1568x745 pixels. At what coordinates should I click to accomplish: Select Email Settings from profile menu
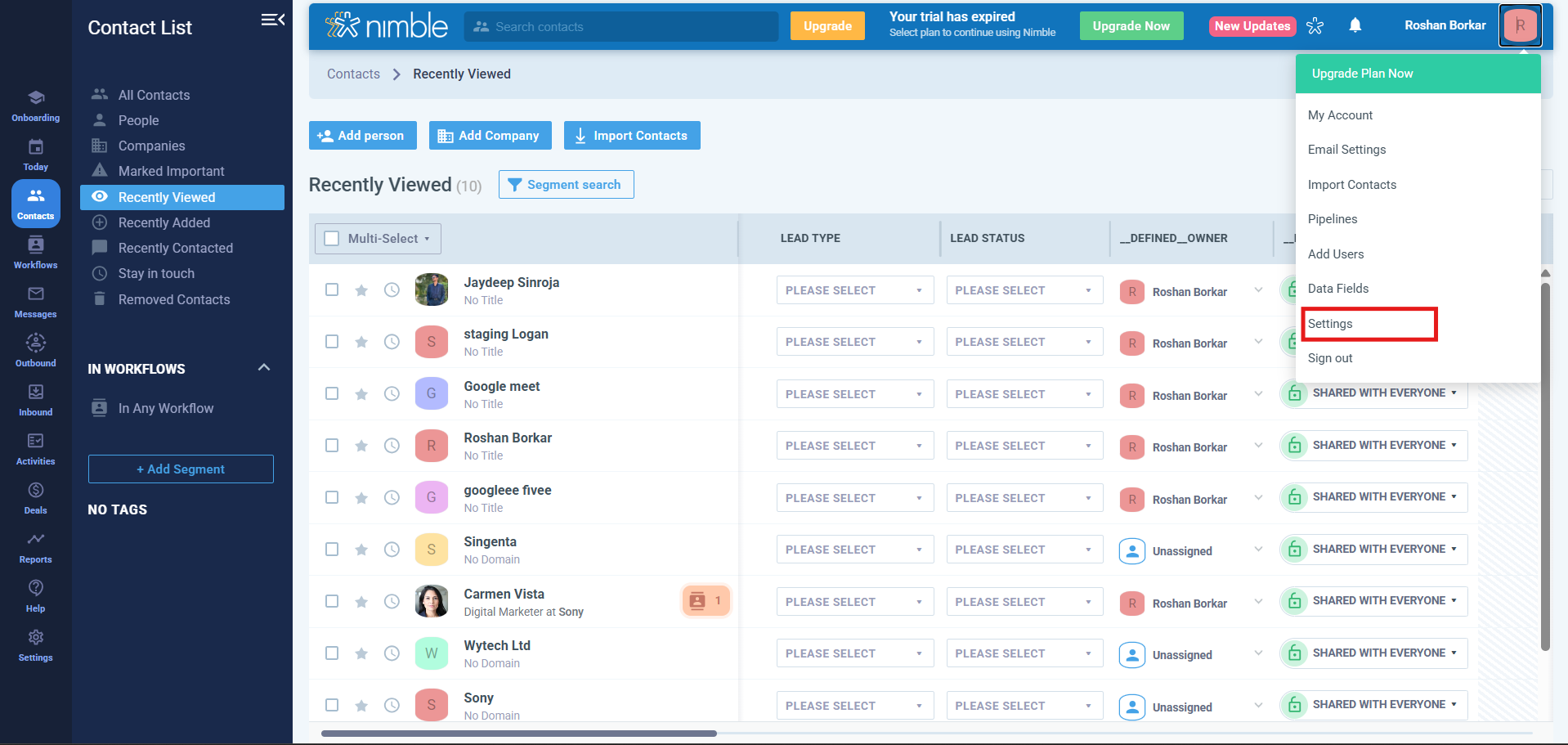(x=1346, y=150)
